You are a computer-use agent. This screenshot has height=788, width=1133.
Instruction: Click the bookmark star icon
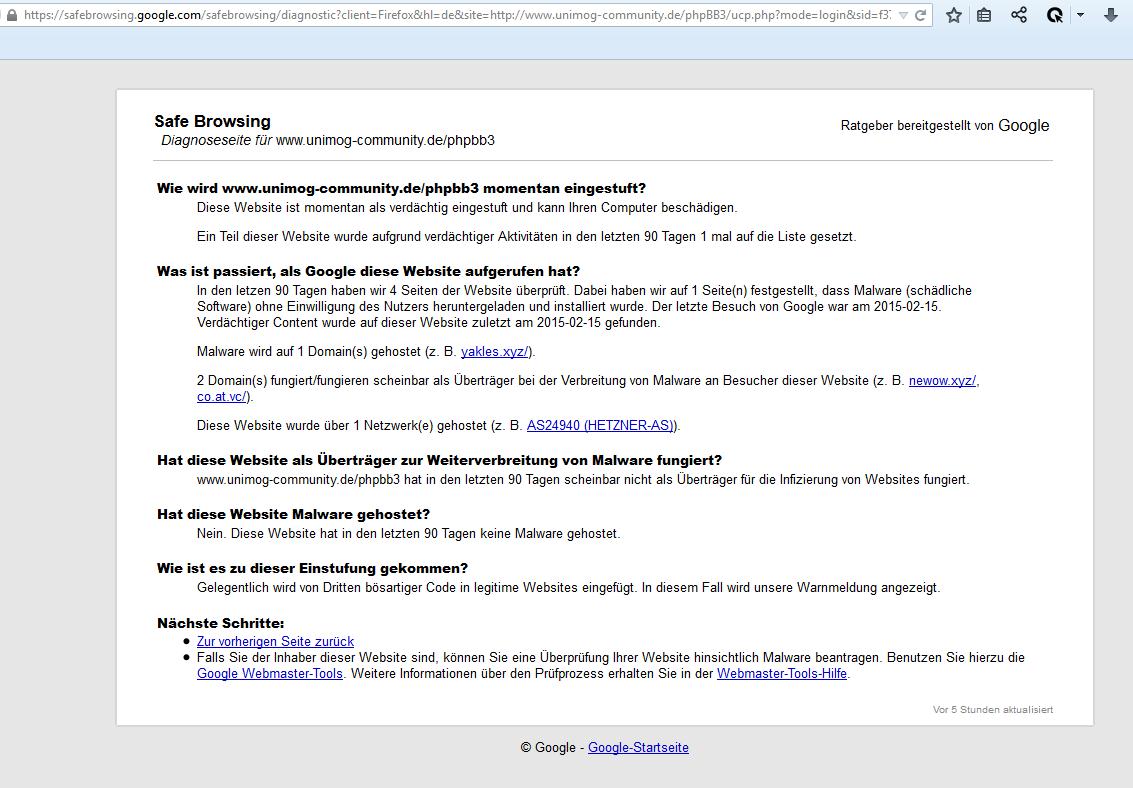954,15
